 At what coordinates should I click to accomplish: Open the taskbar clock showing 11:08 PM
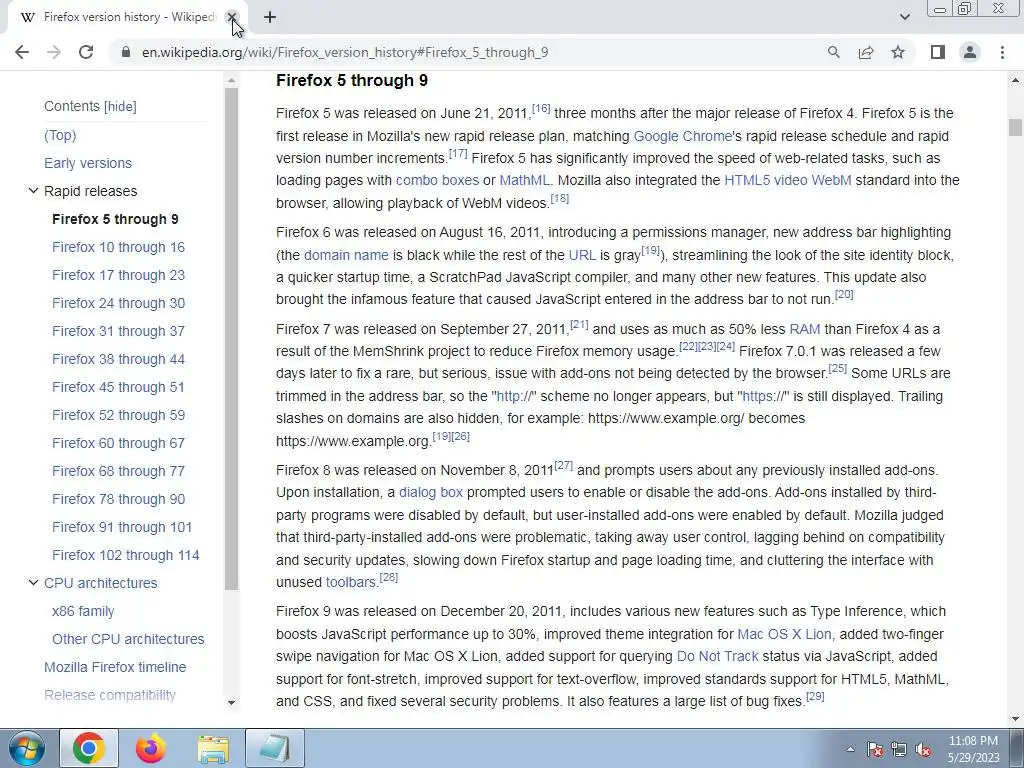click(x=973, y=749)
